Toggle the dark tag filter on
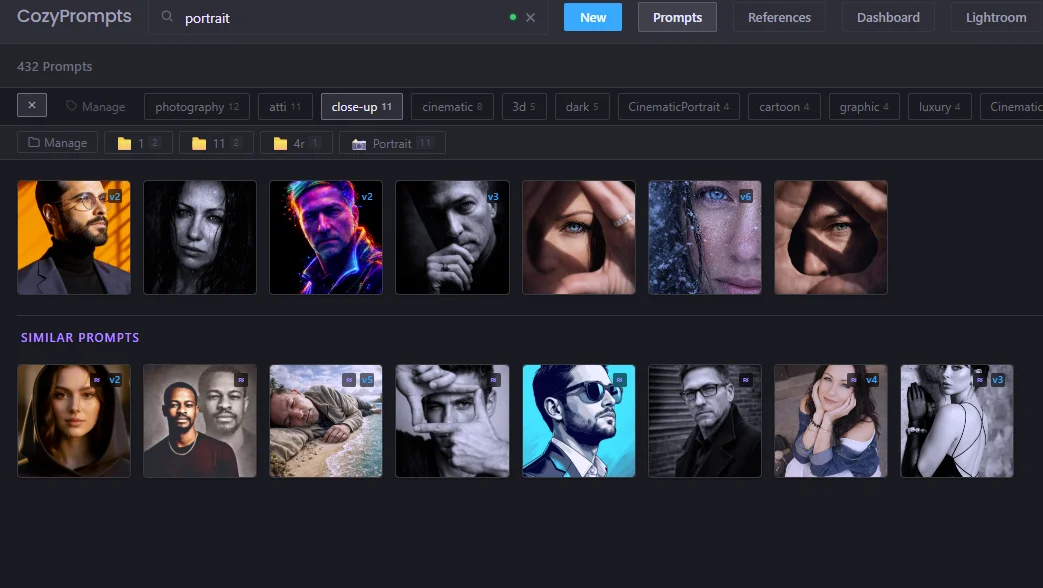The image size is (1043, 588). pyautogui.click(x=581, y=106)
